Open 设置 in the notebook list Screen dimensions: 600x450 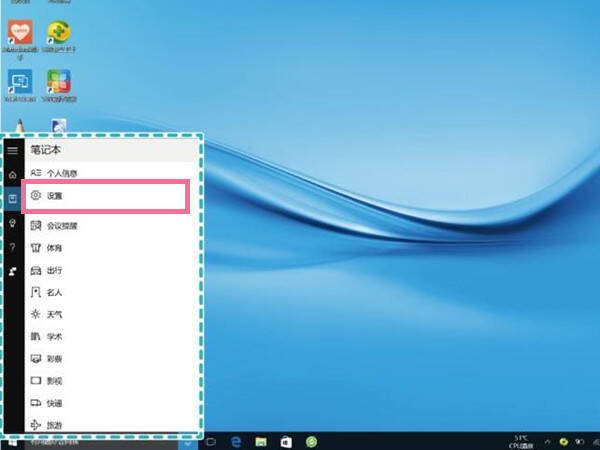[x=105, y=196]
